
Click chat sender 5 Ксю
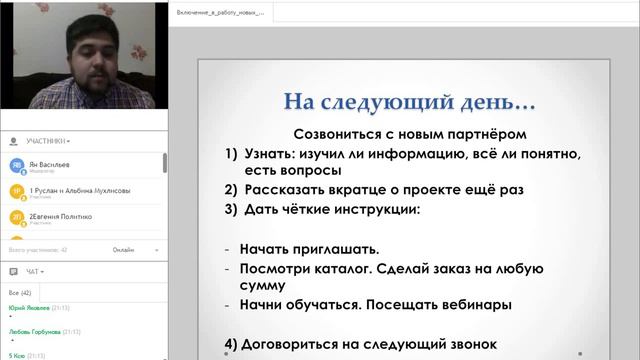point(17,356)
